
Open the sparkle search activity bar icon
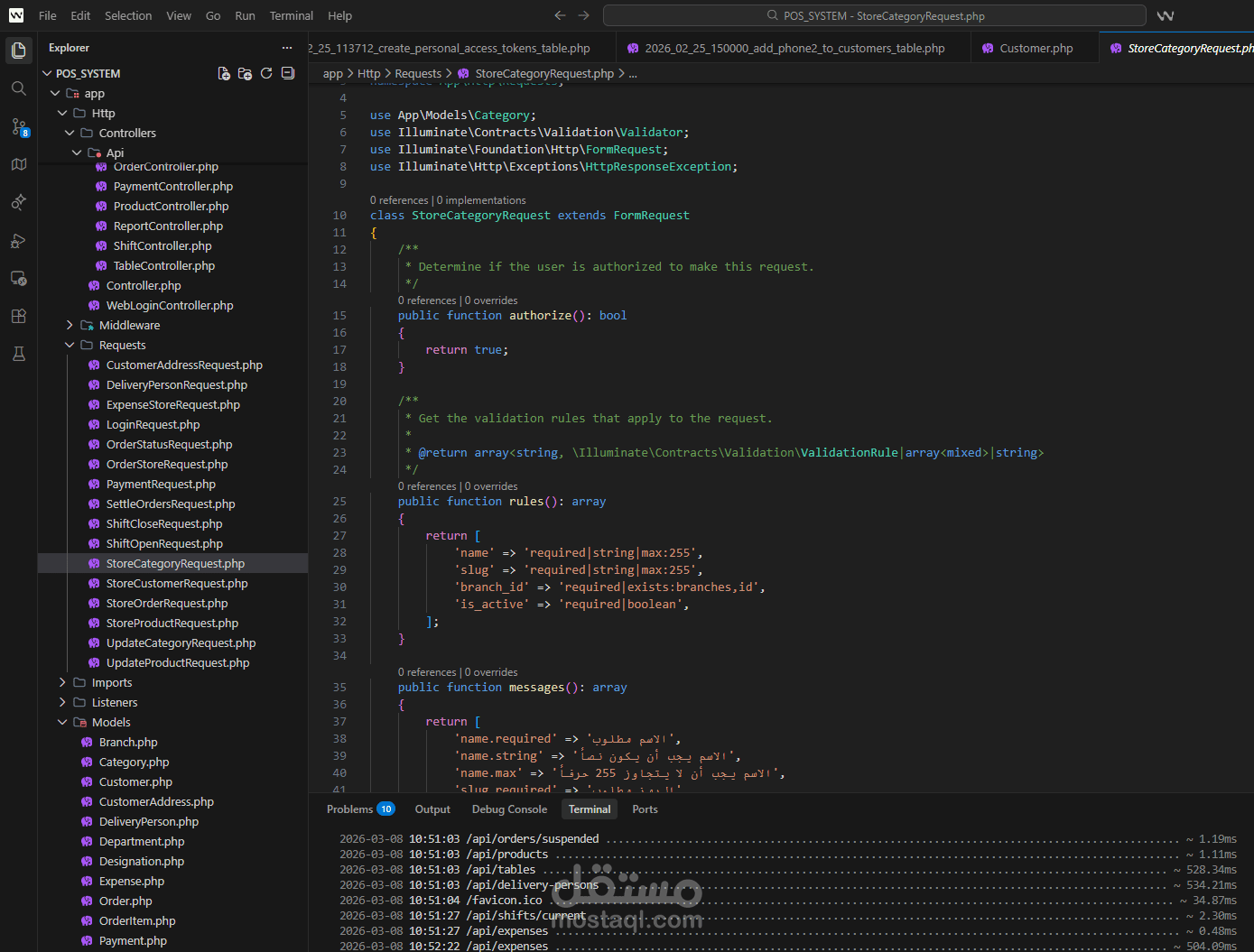coord(18,202)
